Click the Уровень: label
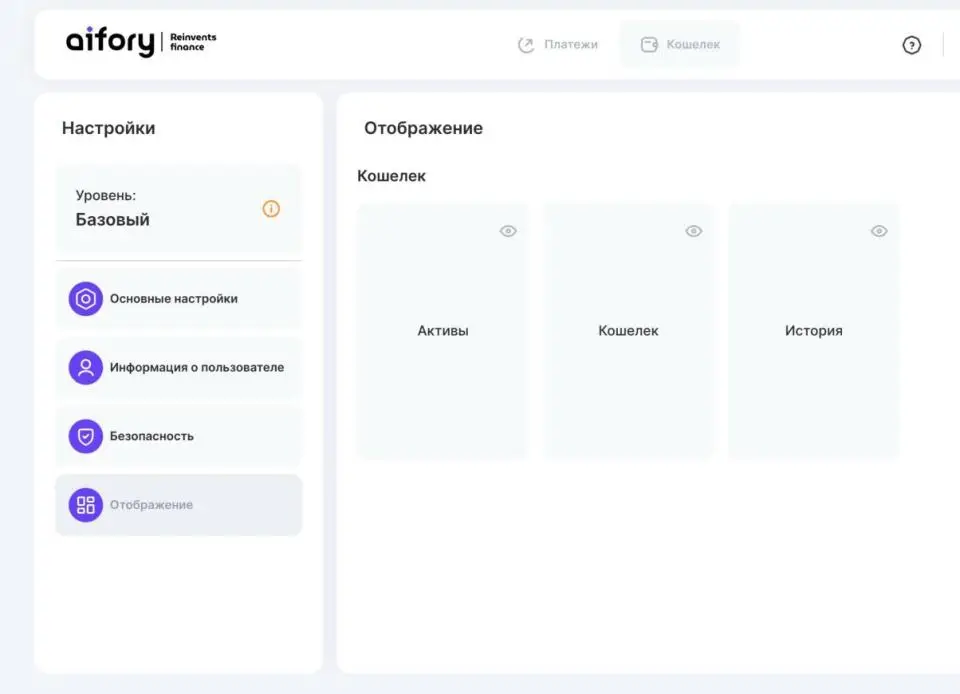The width and height of the screenshot is (960, 694). point(106,195)
